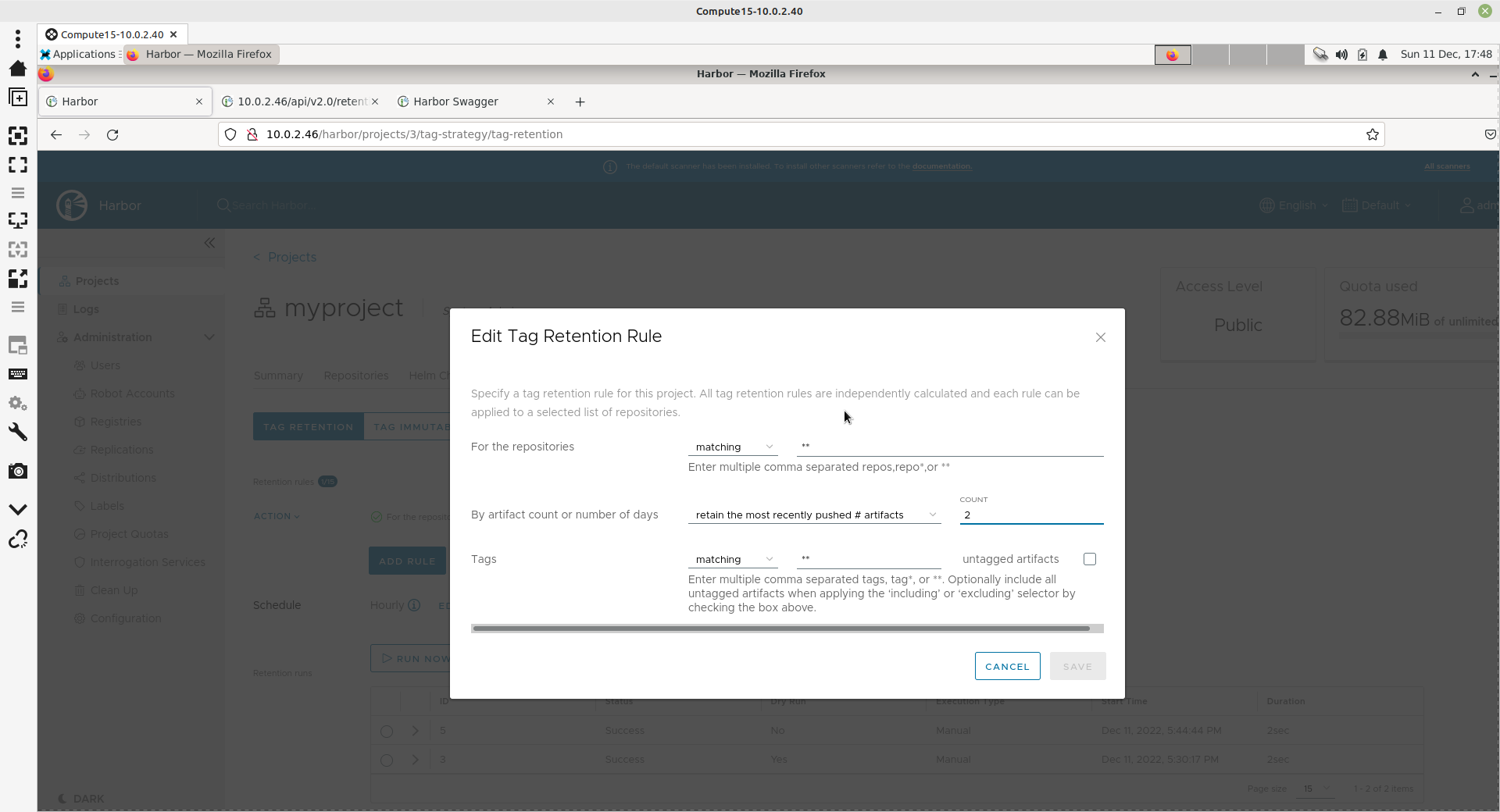Image resolution: width=1500 pixels, height=812 pixels.
Task: Click the camera screenshot icon in sidebar
Action: pos(17,471)
